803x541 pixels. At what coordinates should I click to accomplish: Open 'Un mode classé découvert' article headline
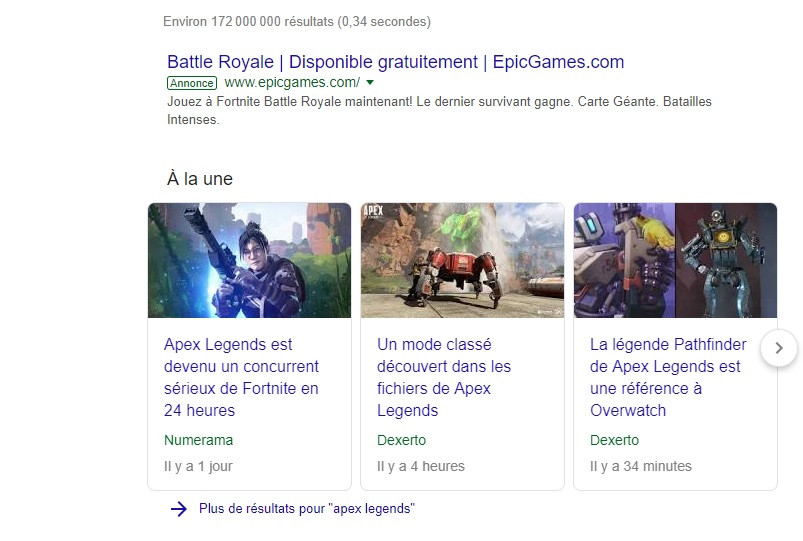(443, 377)
